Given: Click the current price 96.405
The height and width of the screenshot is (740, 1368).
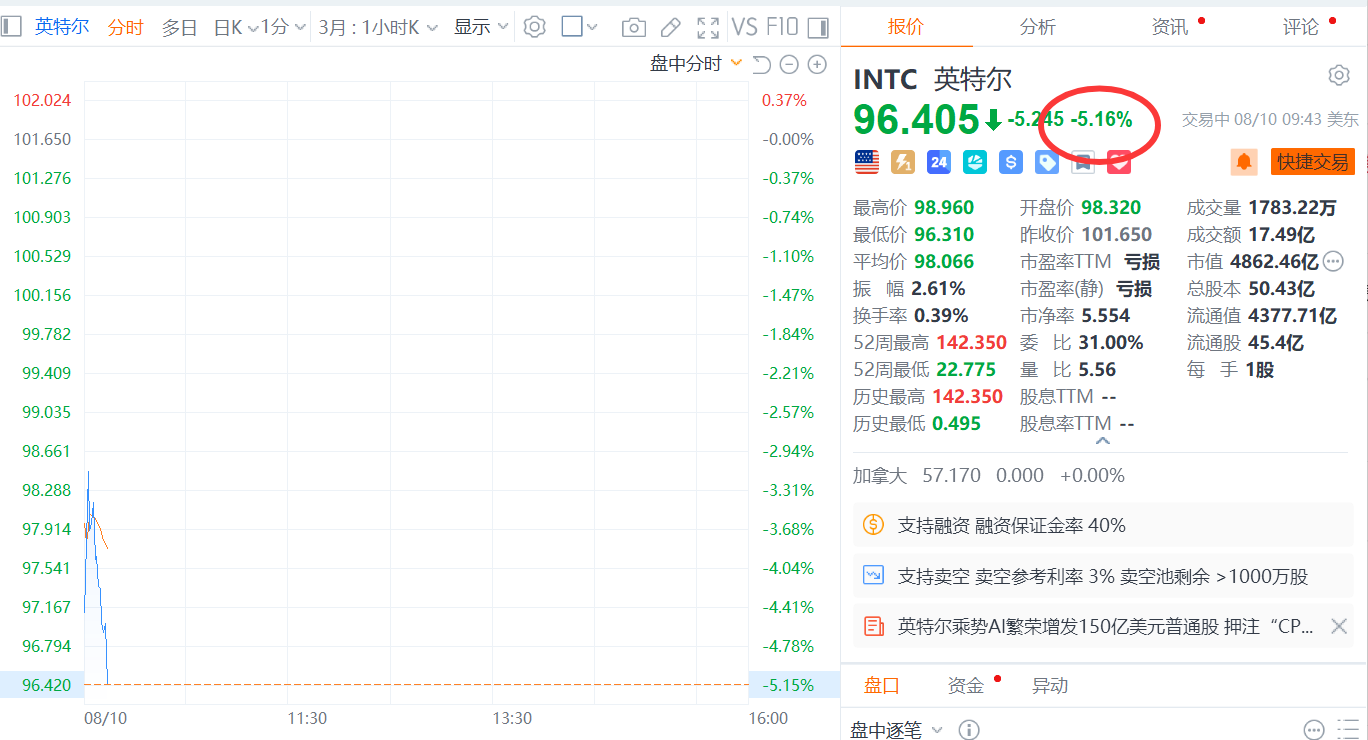Looking at the screenshot, I should click(916, 119).
